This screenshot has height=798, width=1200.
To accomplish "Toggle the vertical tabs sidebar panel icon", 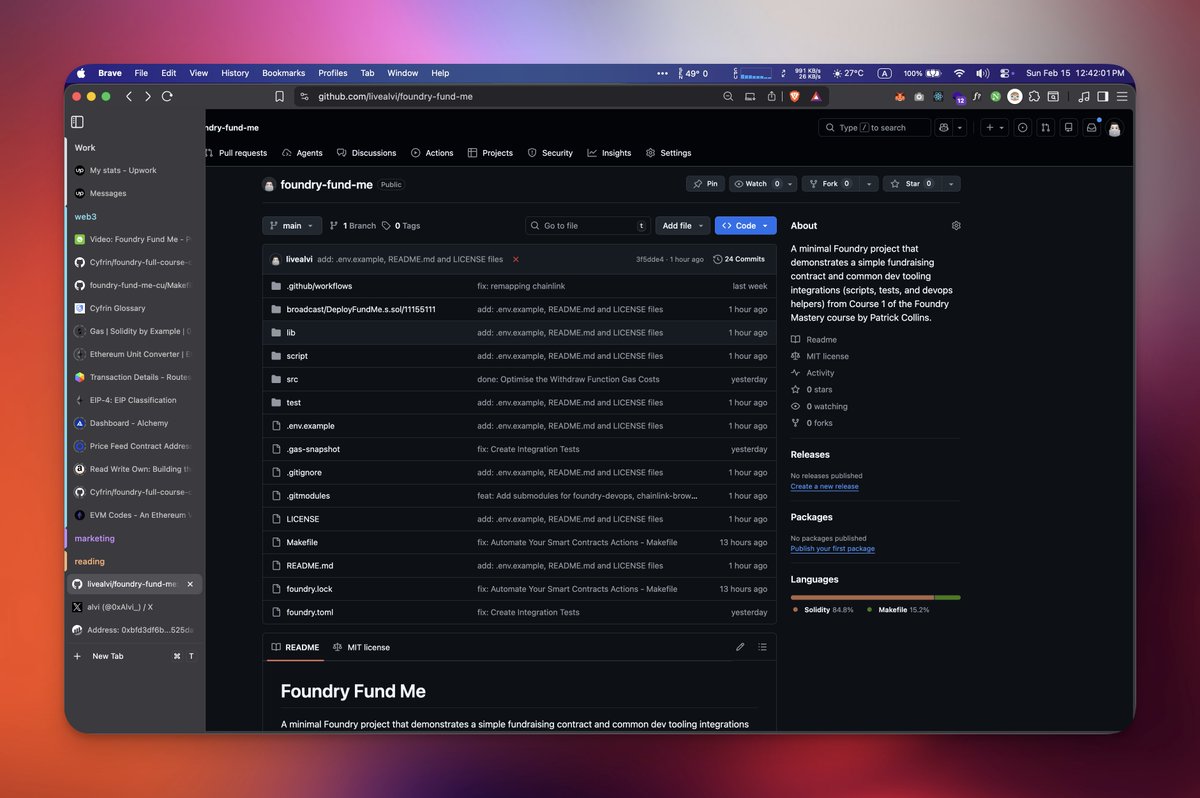I will coord(77,122).
